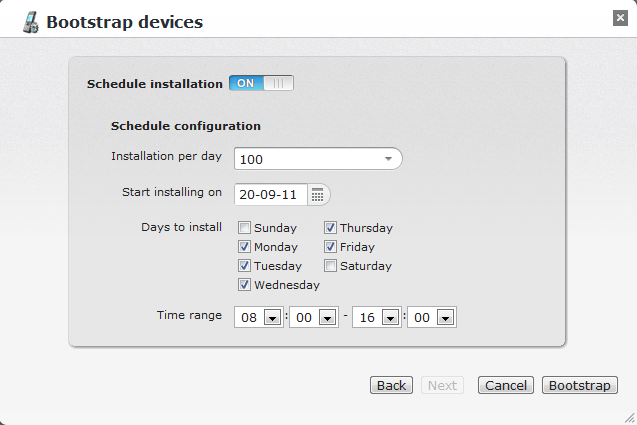Turn off the Schedule installation switch
This screenshot has width=637, height=425.
coord(261,83)
